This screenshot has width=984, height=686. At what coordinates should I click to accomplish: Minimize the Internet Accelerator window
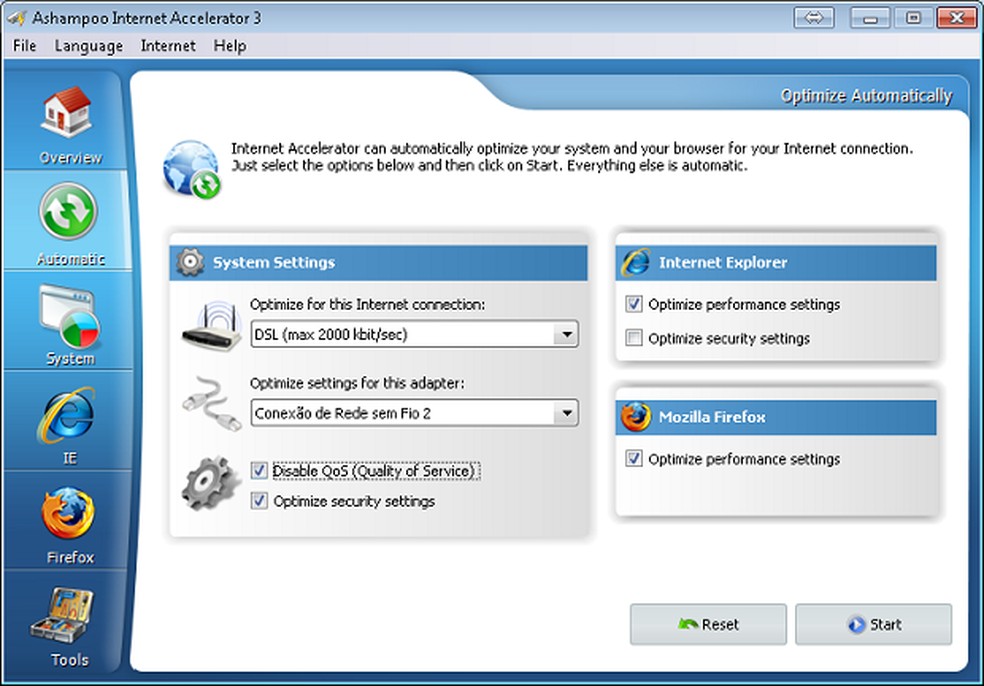point(870,18)
